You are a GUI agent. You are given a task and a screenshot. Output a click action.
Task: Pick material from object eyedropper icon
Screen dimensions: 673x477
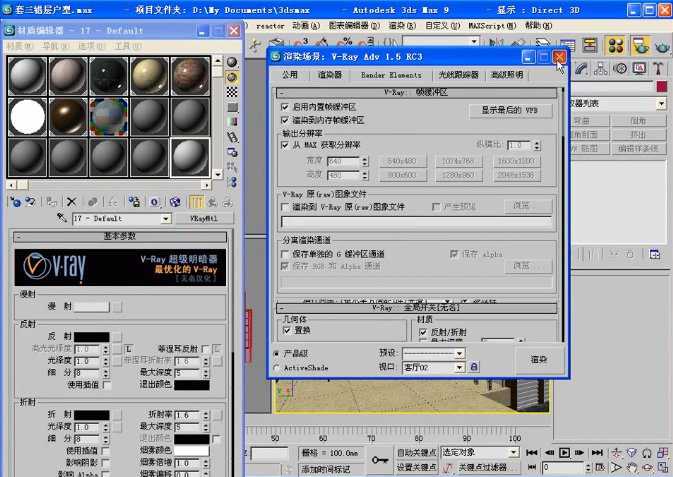click(62, 218)
